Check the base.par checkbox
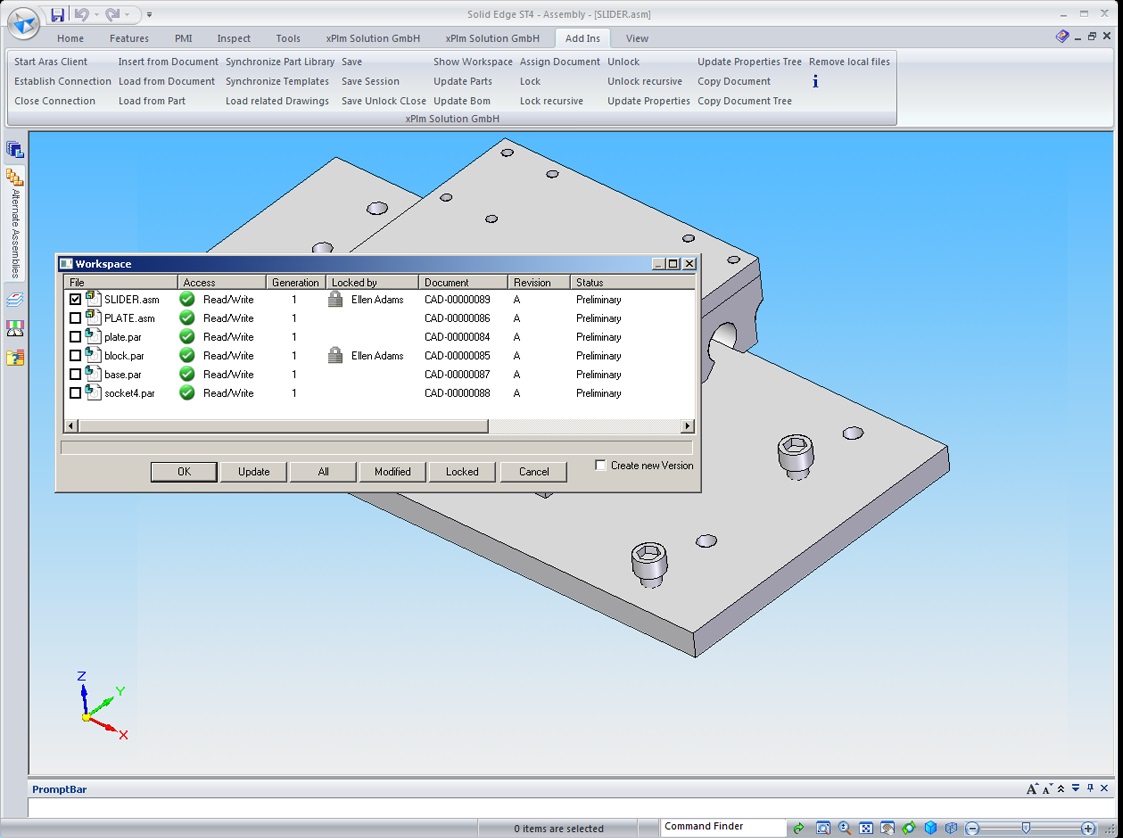Viewport: 1123px width, 838px height. click(x=75, y=374)
